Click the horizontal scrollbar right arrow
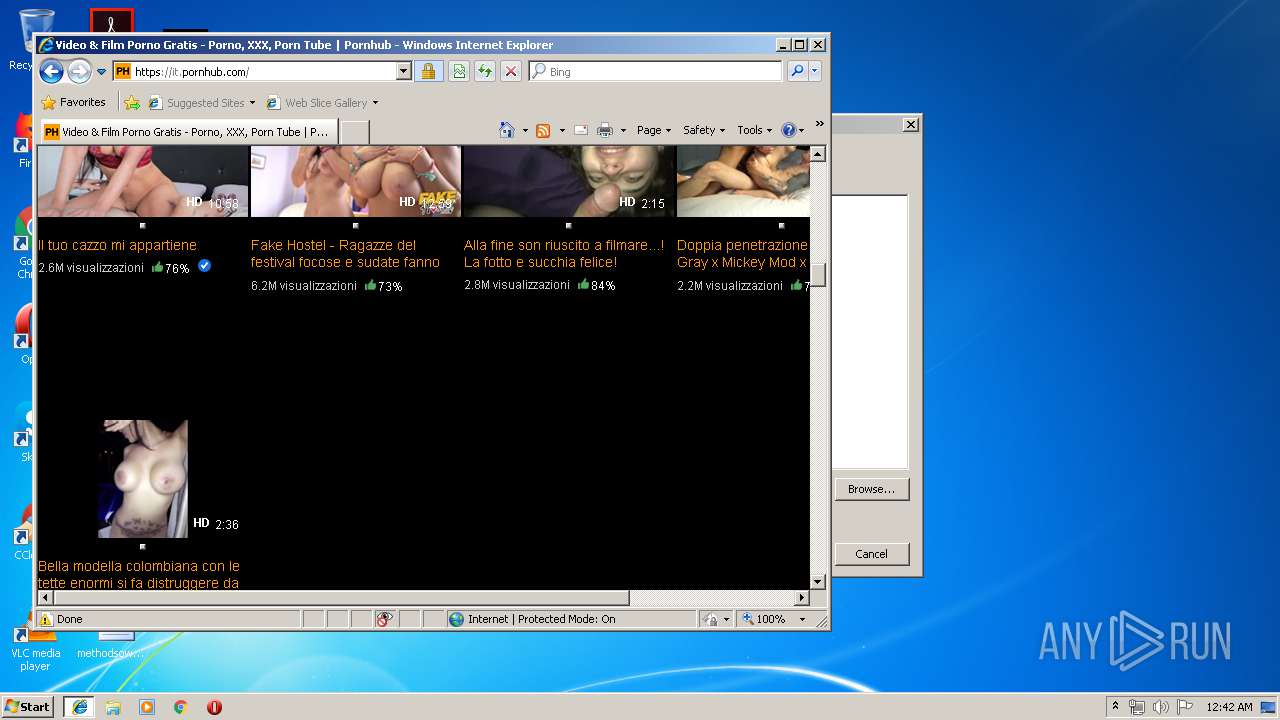This screenshot has height=720, width=1280. [801, 597]
